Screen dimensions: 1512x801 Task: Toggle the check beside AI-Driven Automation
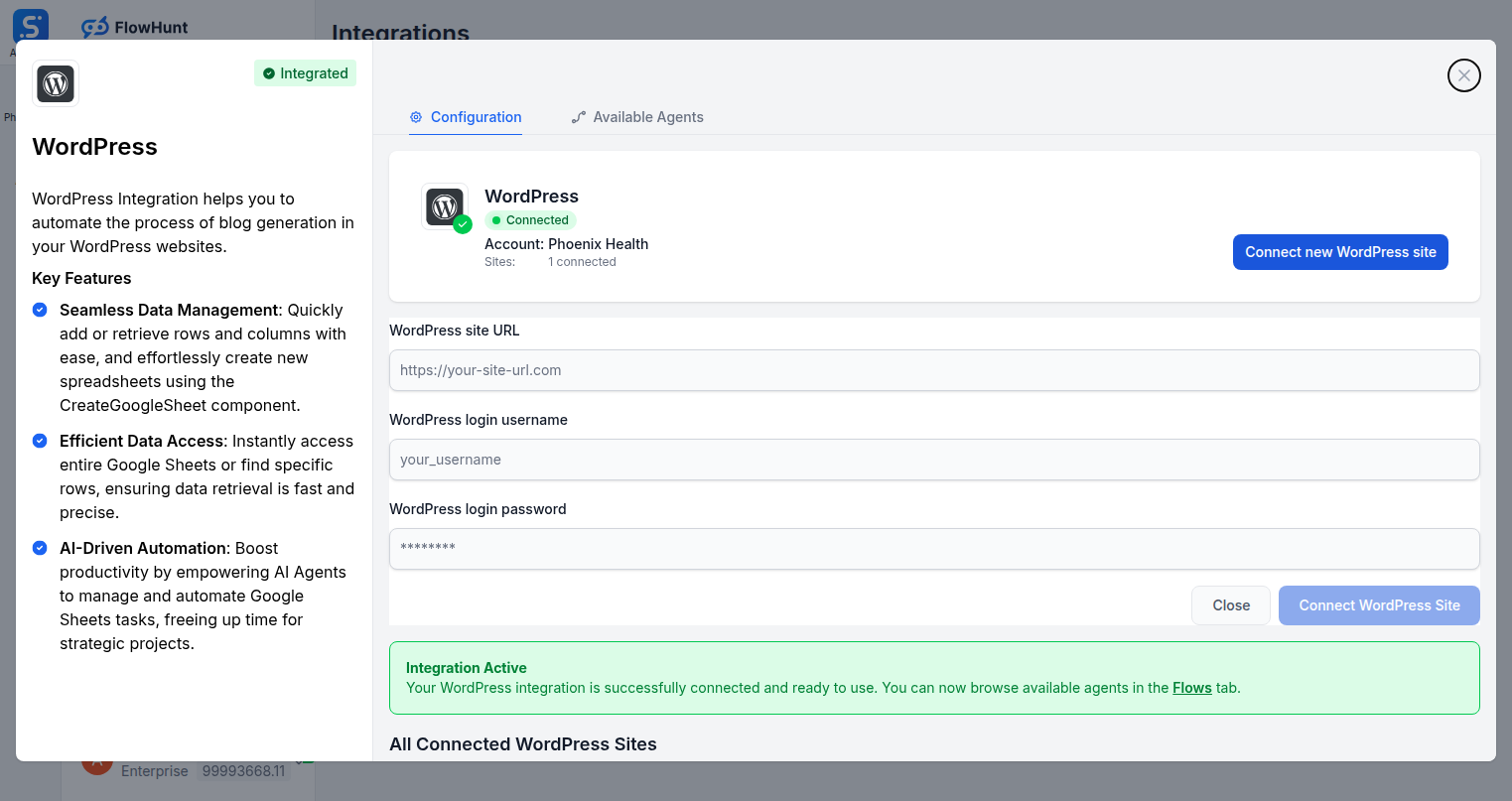[39, 548]
